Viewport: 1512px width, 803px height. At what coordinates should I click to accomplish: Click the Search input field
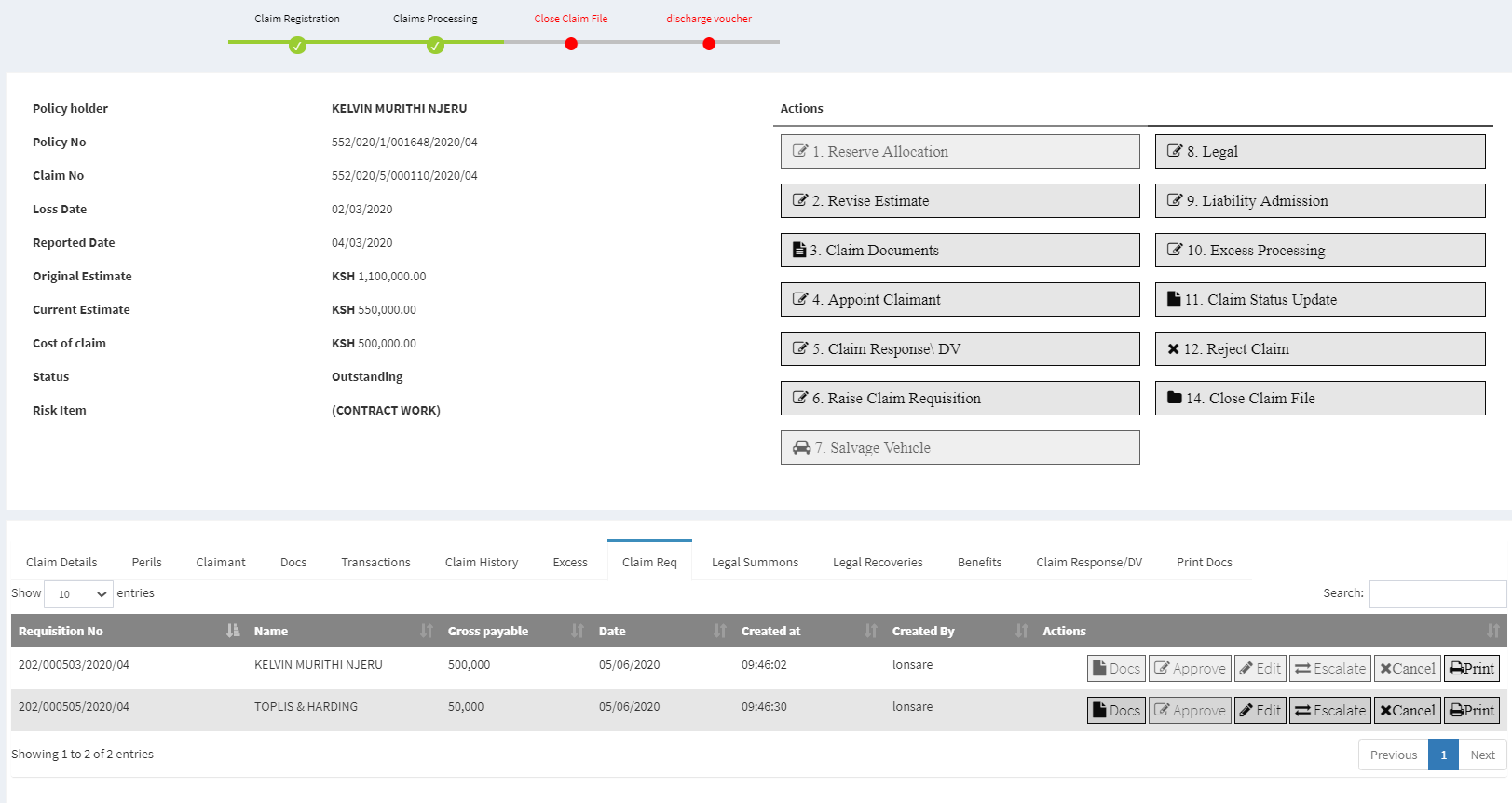coord(1437,593)
